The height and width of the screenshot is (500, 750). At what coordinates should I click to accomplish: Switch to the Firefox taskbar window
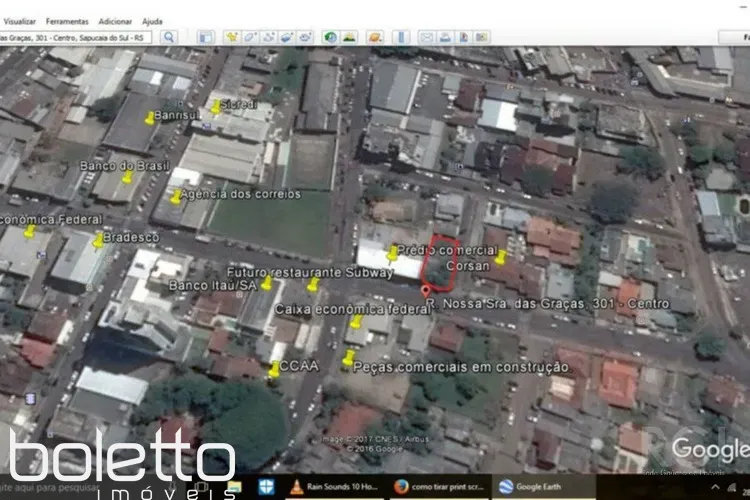coord(441,487)
